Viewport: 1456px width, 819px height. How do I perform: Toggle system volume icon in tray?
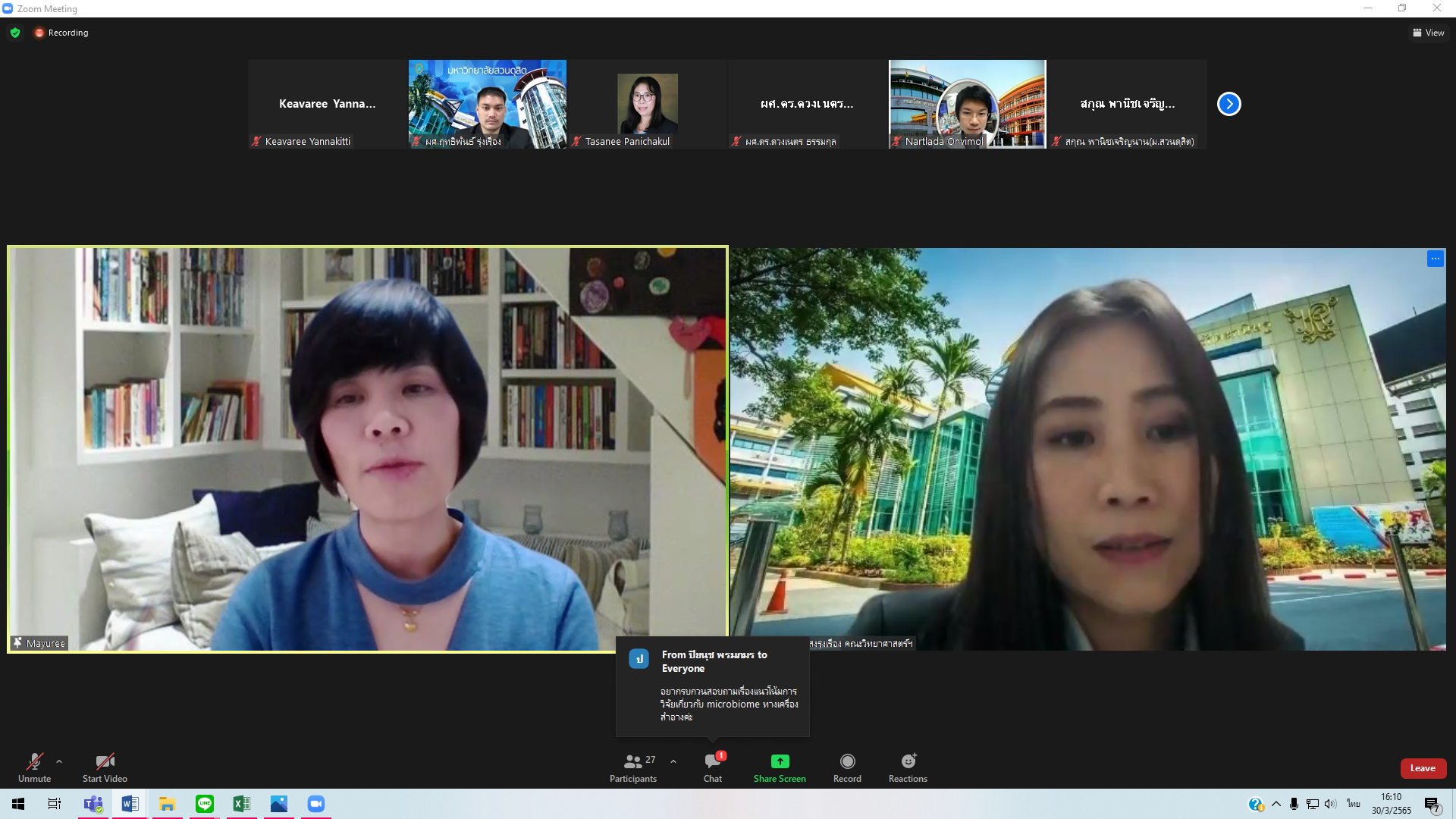[1330, 804]
